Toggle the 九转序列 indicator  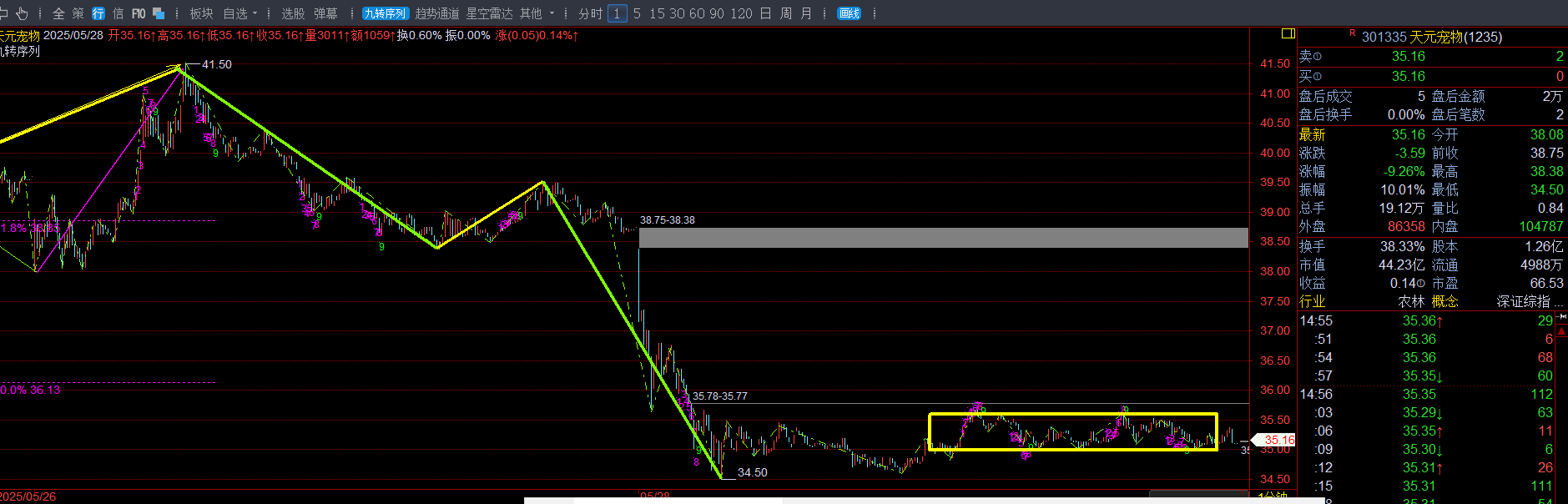(385, 13)
